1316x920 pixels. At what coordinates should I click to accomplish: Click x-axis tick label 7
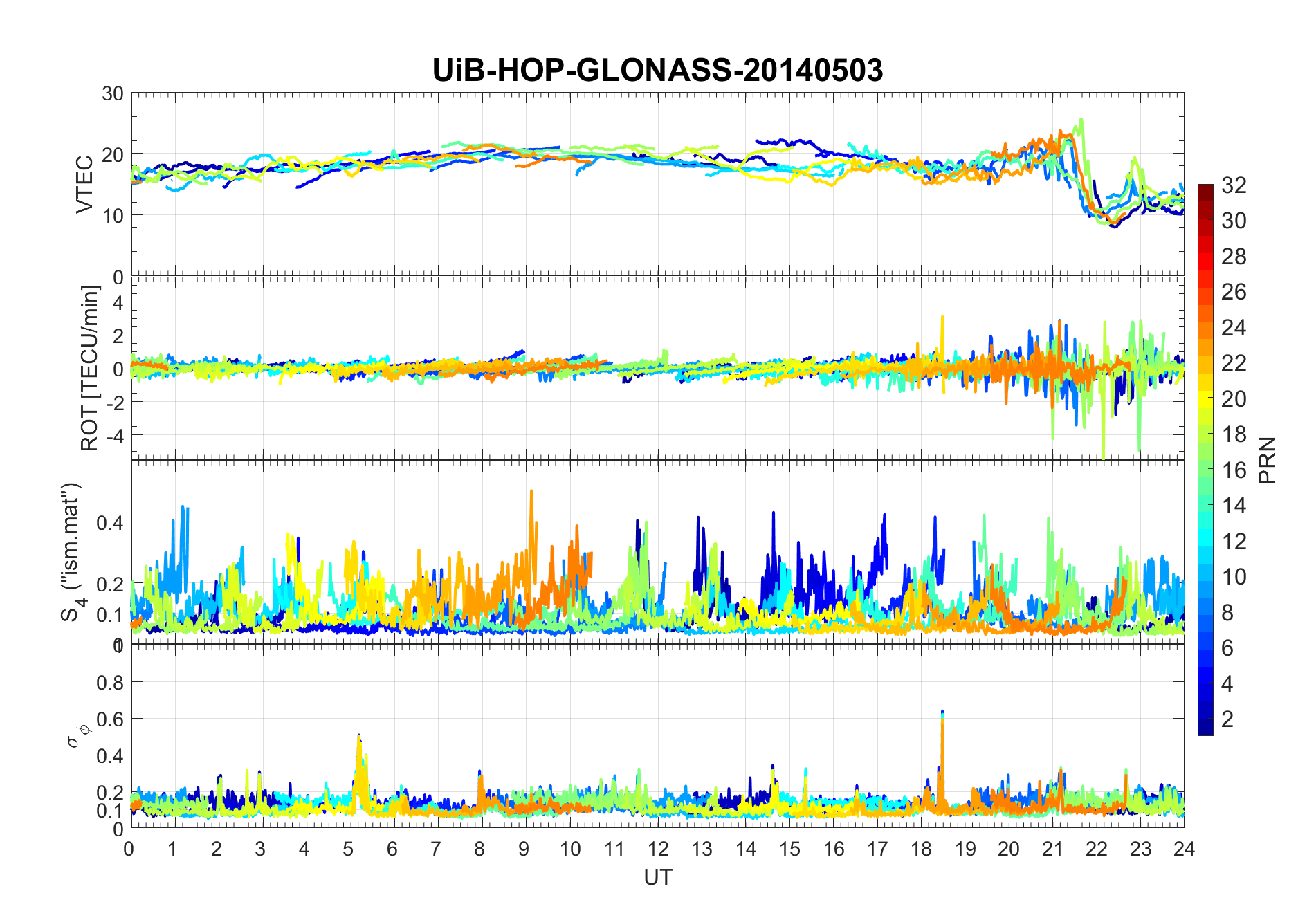436,848
